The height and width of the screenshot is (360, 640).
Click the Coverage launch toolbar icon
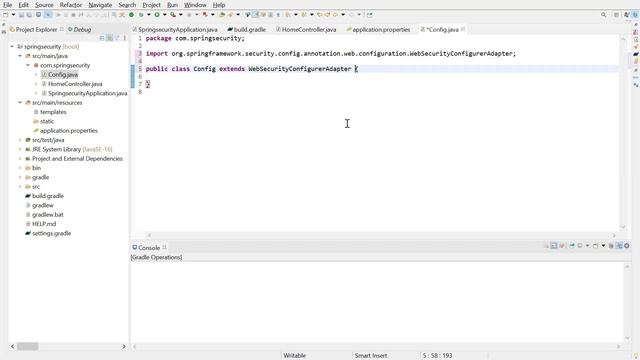click(173, 15)
